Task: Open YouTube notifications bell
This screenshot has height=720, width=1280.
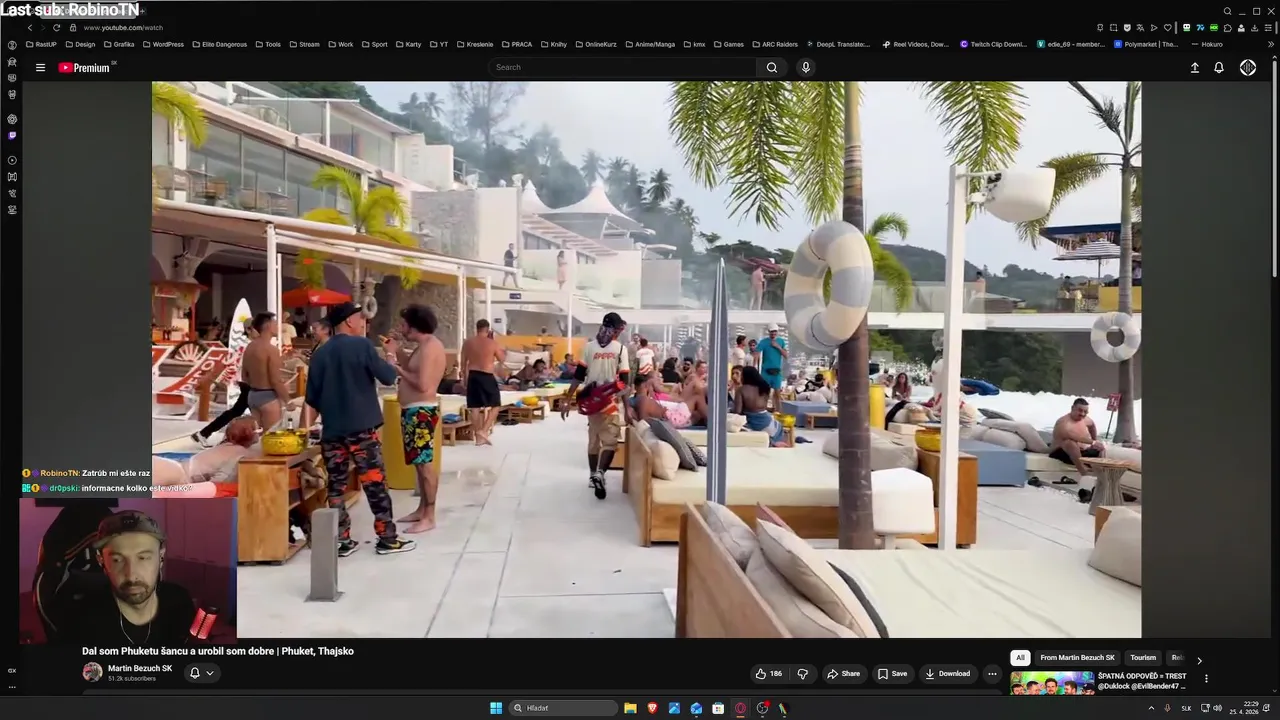Action: pyautogui.click(x=1219, y=67)
